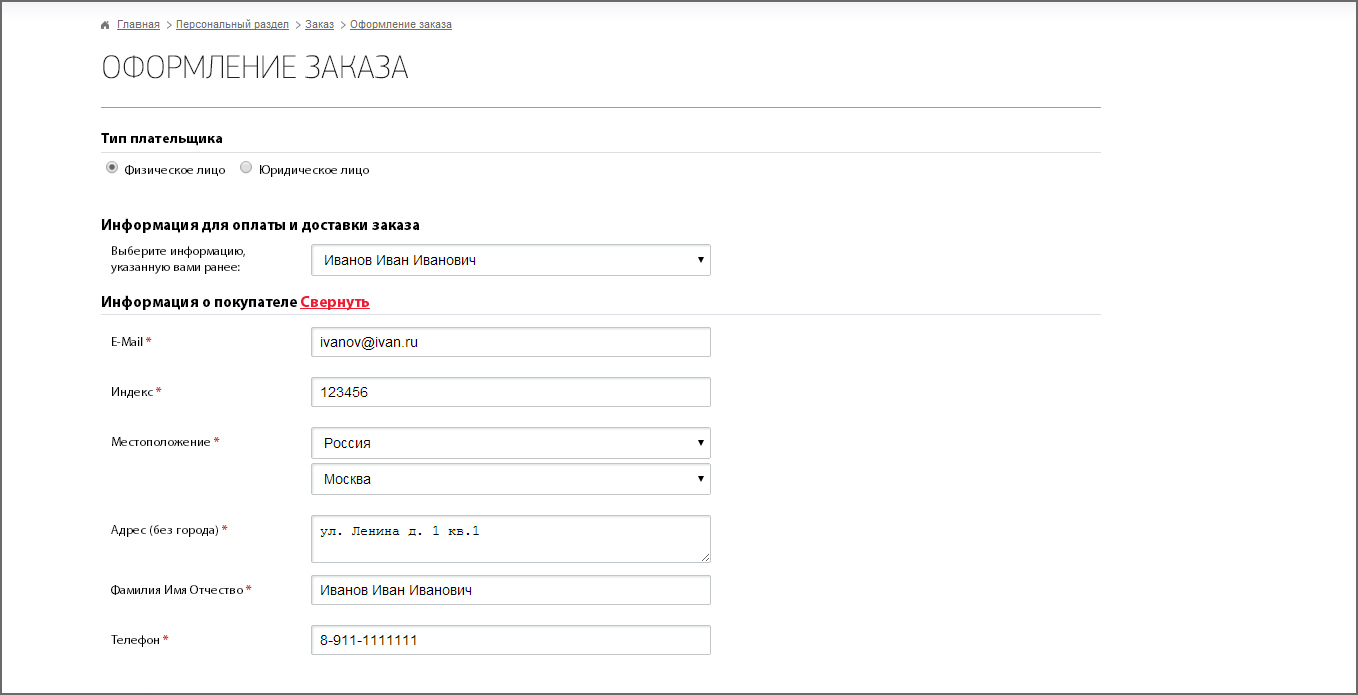
Task: Expand the Россия country dropdown
Action: point(510,443)
